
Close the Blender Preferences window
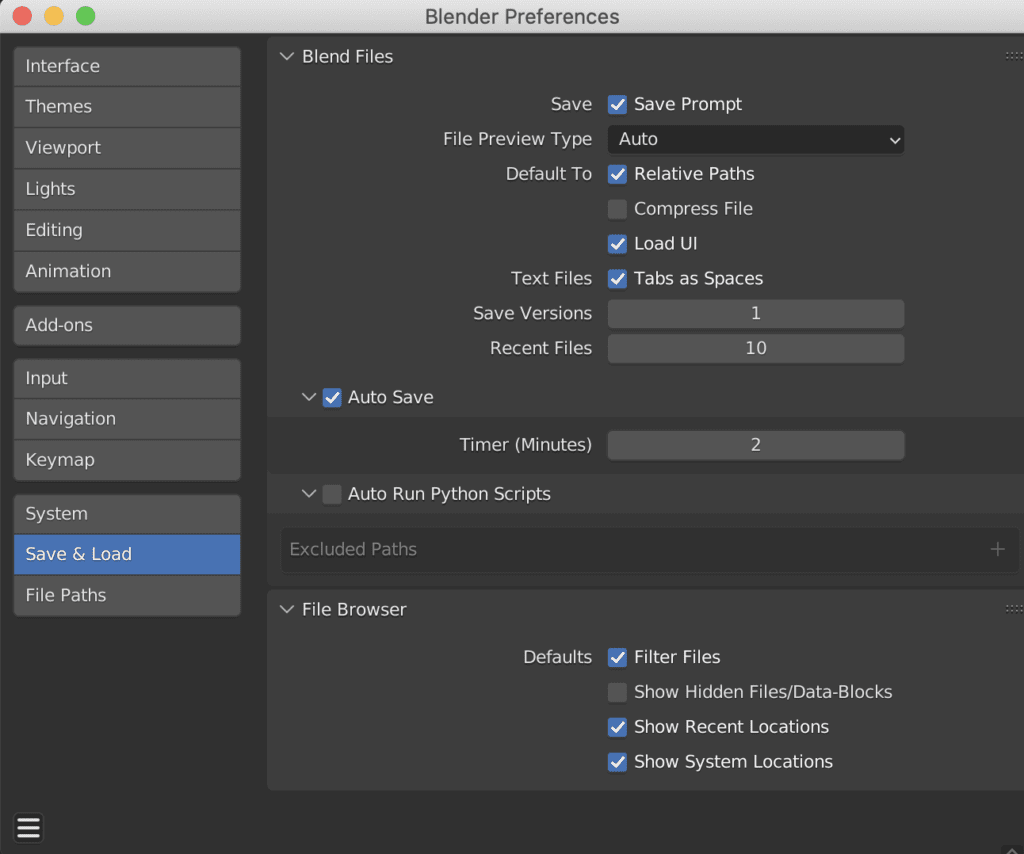[22, 16]
